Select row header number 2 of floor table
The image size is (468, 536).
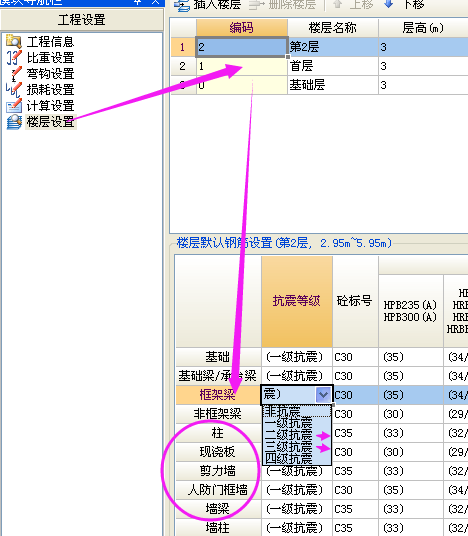click(183, 66)
